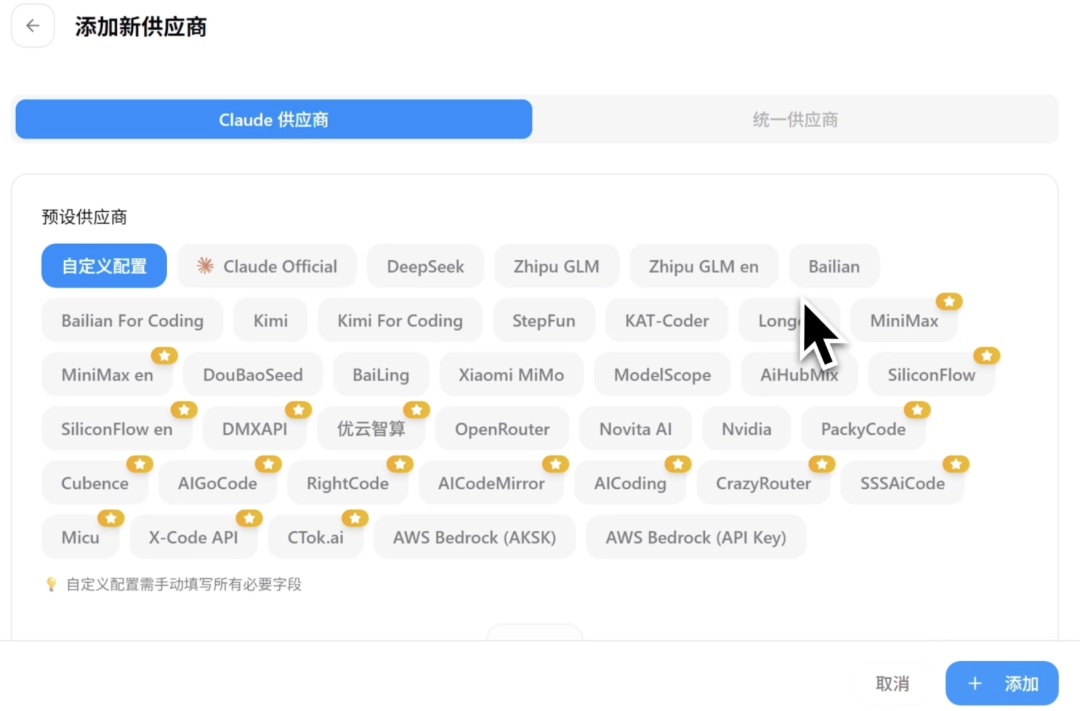This screenshot has width=1080, height=711.
Task: Switch to the Claude 供应商 tab
Action: coord(273,120)
